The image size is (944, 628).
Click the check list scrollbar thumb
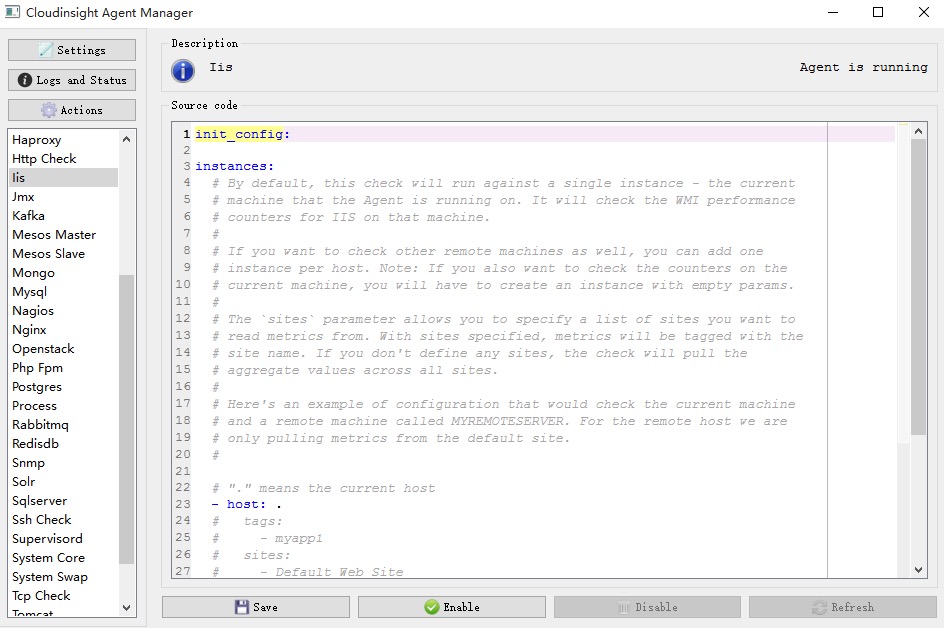coord(126,419)
